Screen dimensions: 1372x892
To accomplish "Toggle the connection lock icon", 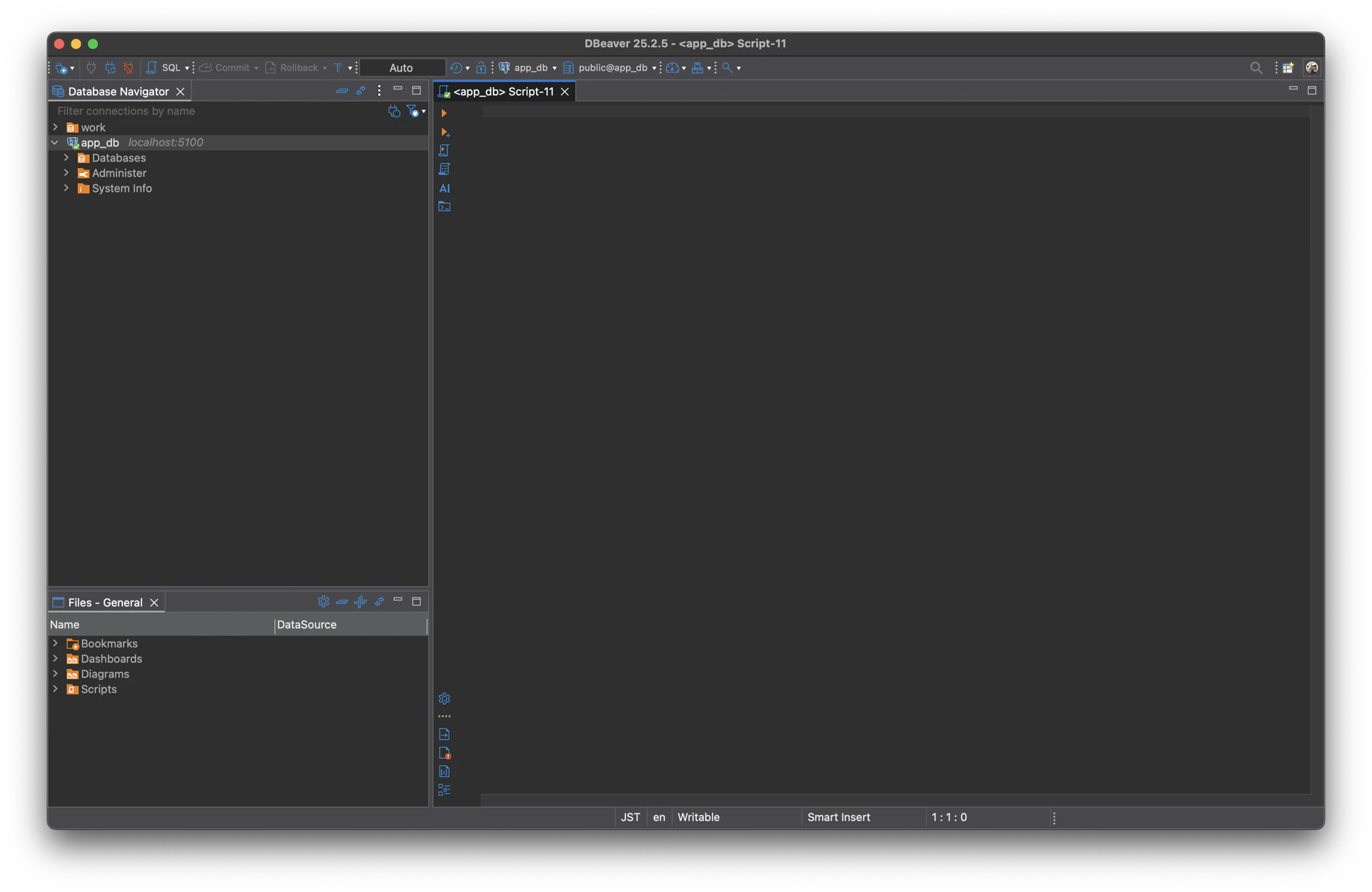I will [481, 68].
